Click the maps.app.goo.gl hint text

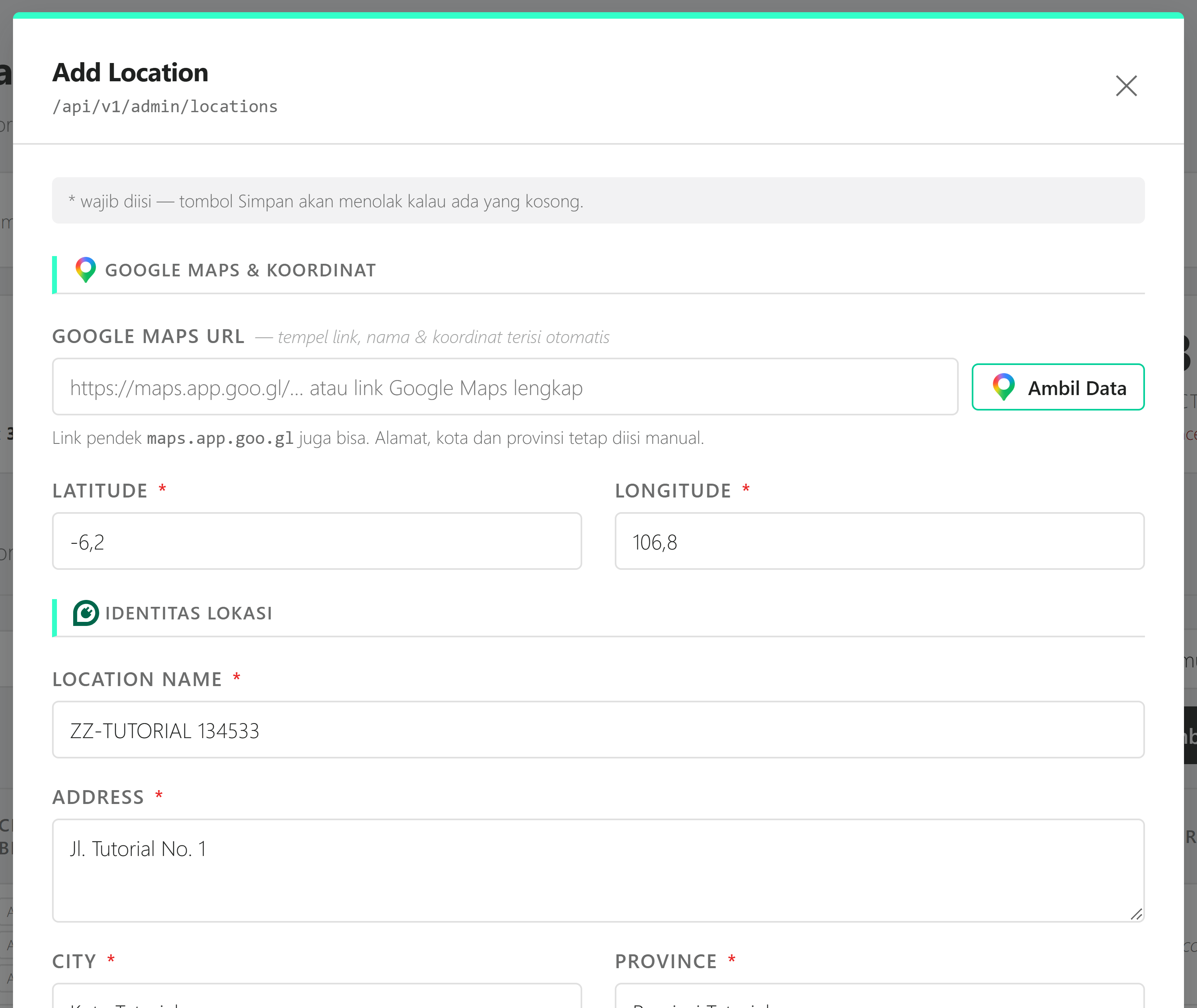point(220,438)
